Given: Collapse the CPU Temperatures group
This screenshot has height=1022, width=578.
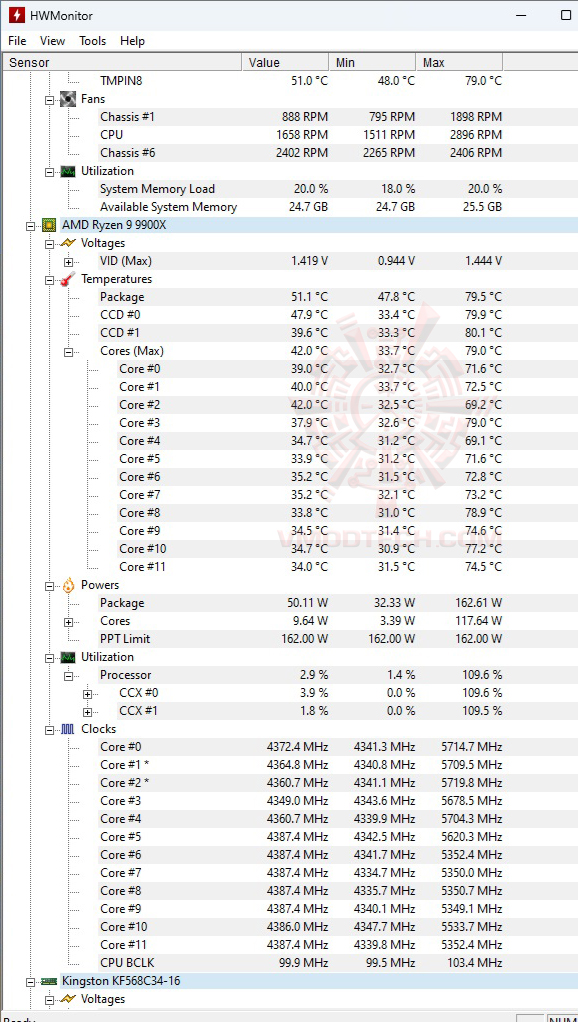Looking at the screenshot, I should pyautogui.click(x=49, y=280).
